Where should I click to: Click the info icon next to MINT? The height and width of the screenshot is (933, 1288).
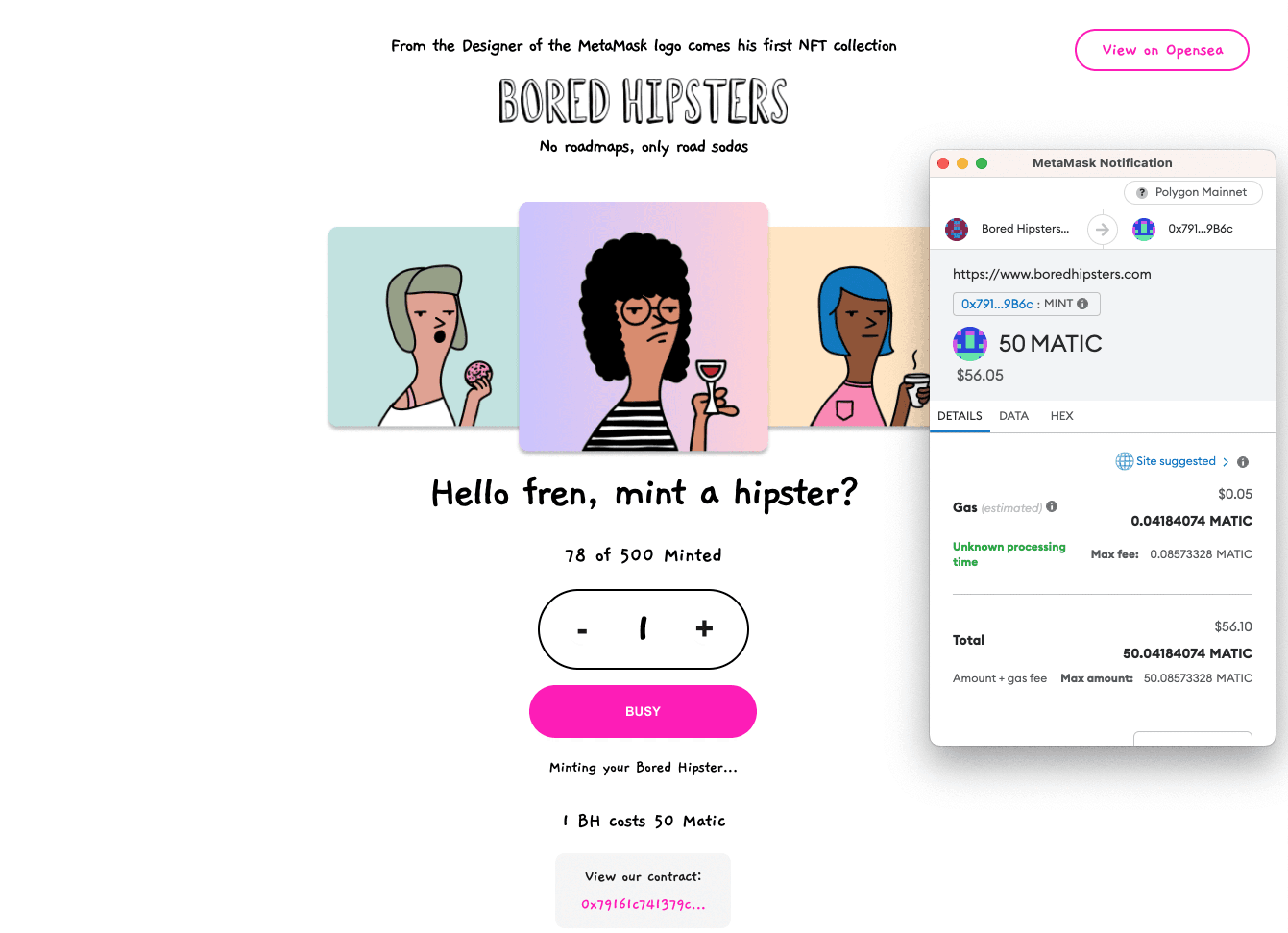point(1082,304)
